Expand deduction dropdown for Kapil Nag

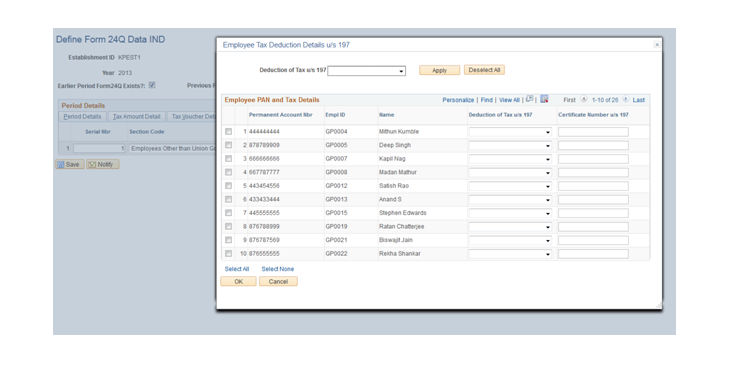coord(510,159)
